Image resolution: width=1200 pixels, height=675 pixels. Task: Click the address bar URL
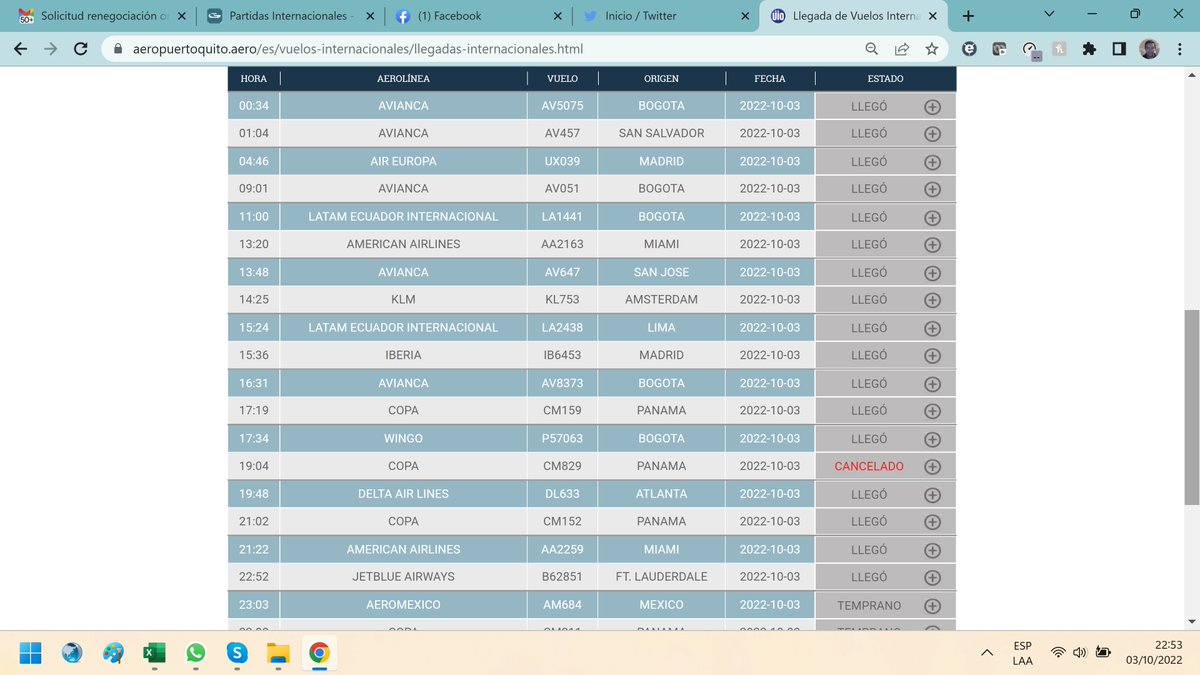tap(357, 49)
